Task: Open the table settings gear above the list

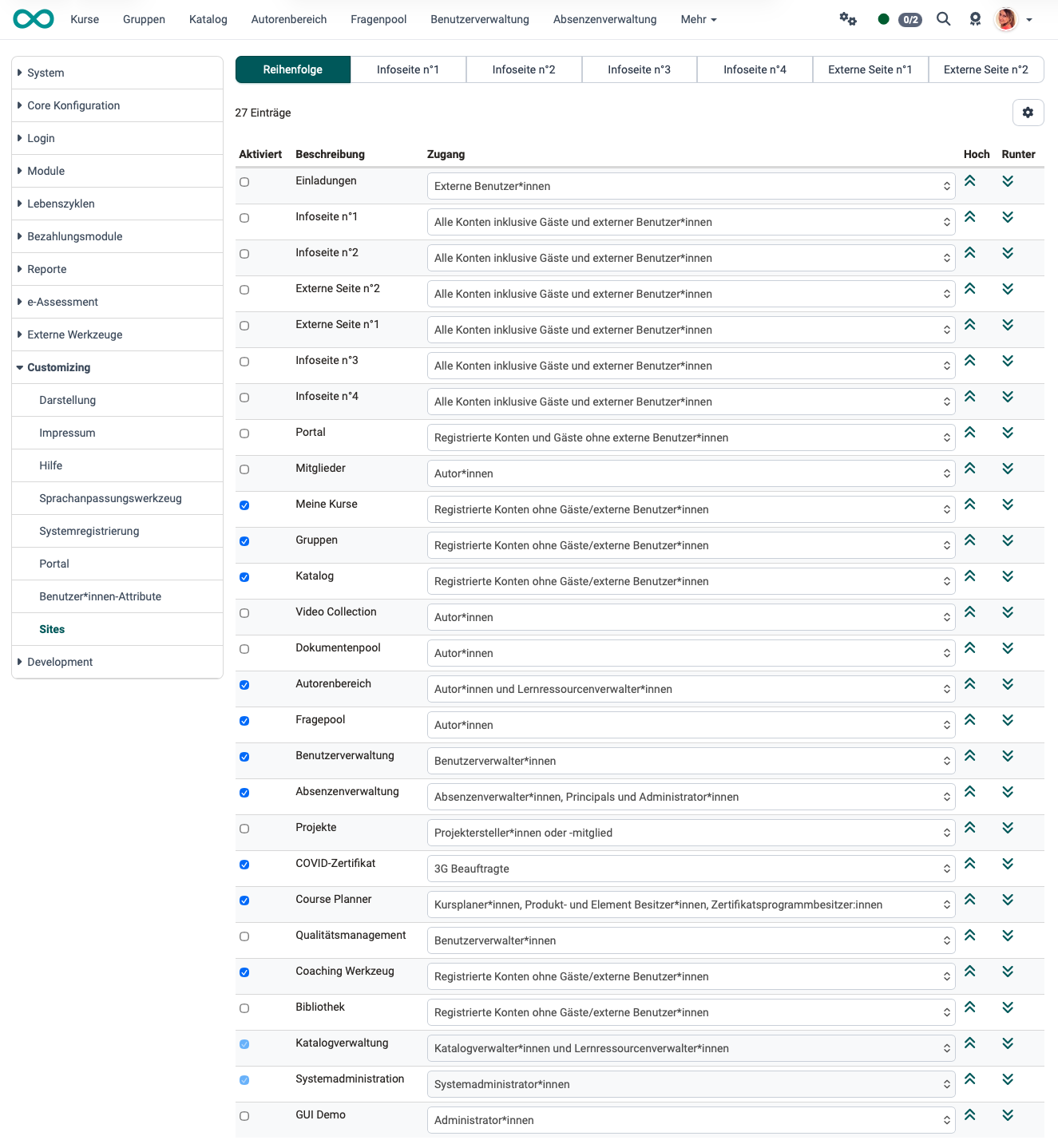Action: (x=1028, y=113)
